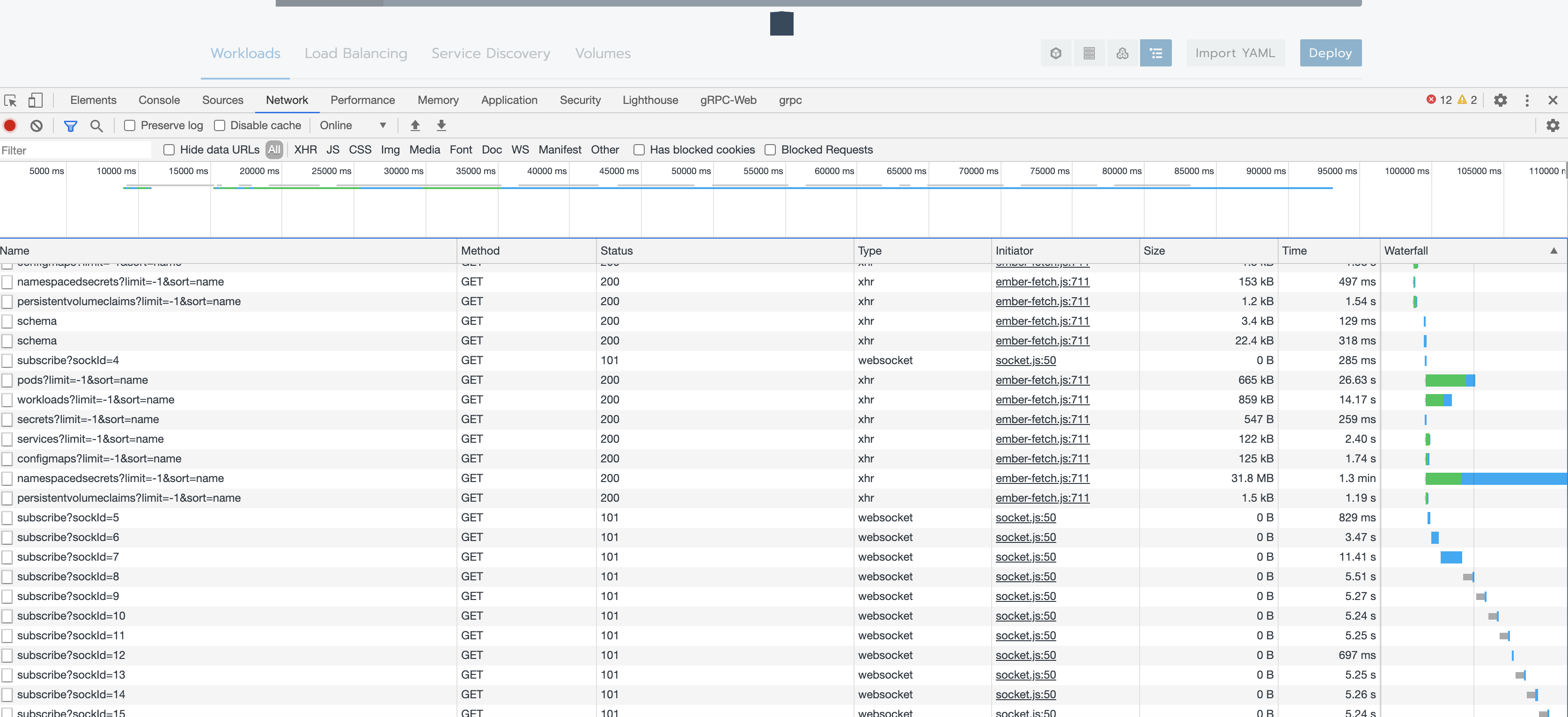Screen dimensions: 1568x717
Task: Import a HAR file with the upload icon
Action: 415,125
